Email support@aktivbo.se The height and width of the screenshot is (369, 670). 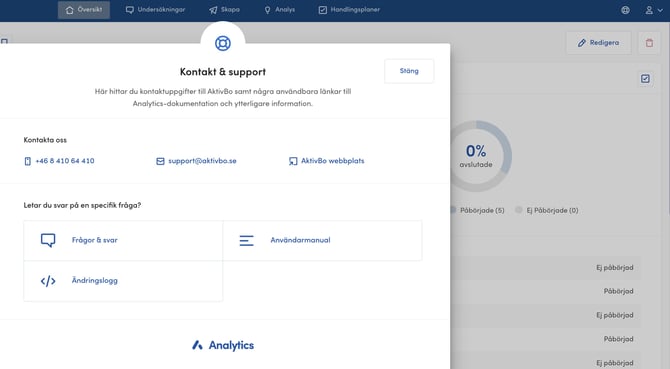click(202, 161)
